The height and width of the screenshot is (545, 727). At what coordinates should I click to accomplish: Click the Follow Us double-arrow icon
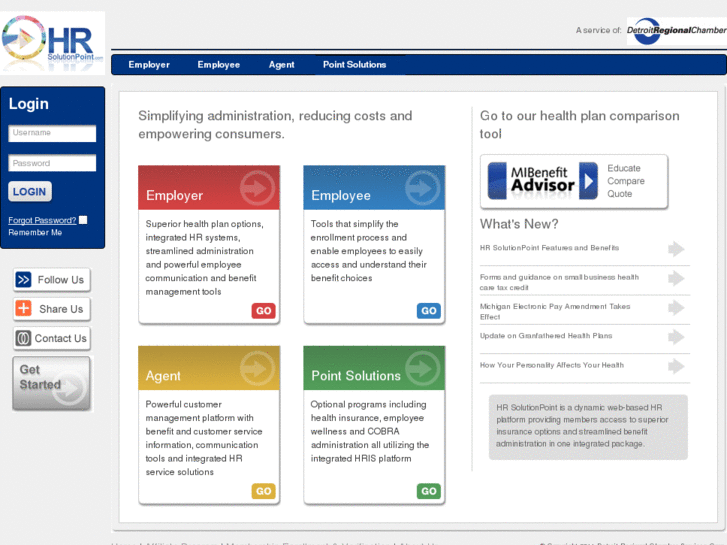23,280
